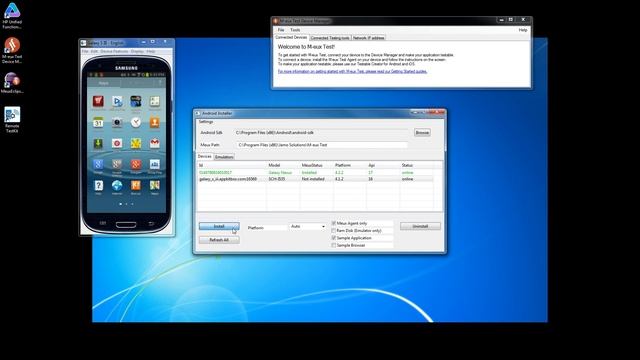Open File menu in phone viewer window
Image resolution: width=640 pixels, height=360 pixels.
tap(84, 51)
